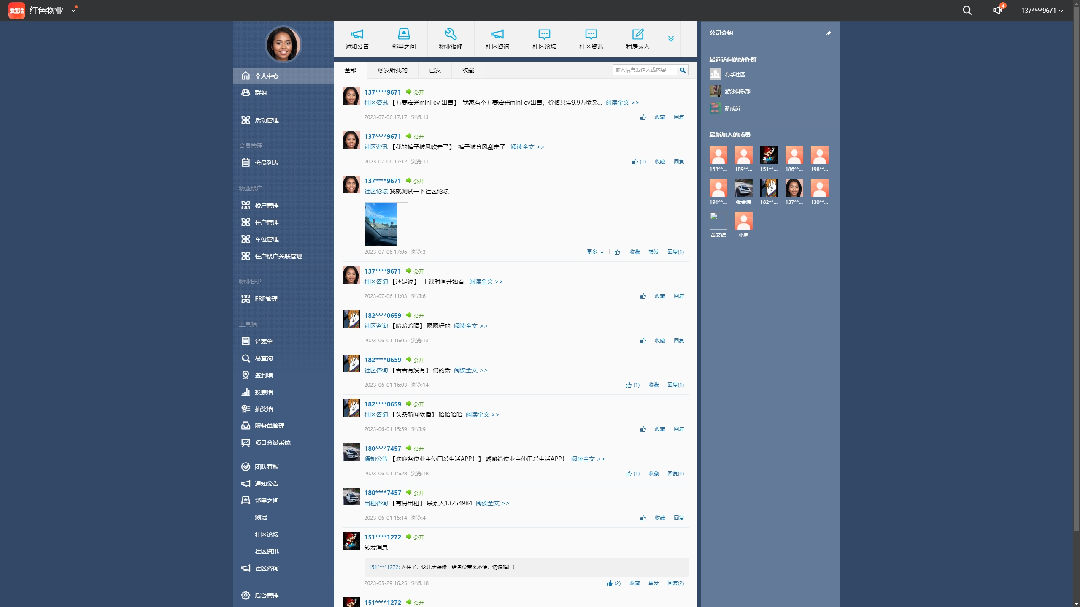This screenshot has height=607, width=1080.
Task: Switch to the second tab of the feed
Action: (x=392, y=71)
